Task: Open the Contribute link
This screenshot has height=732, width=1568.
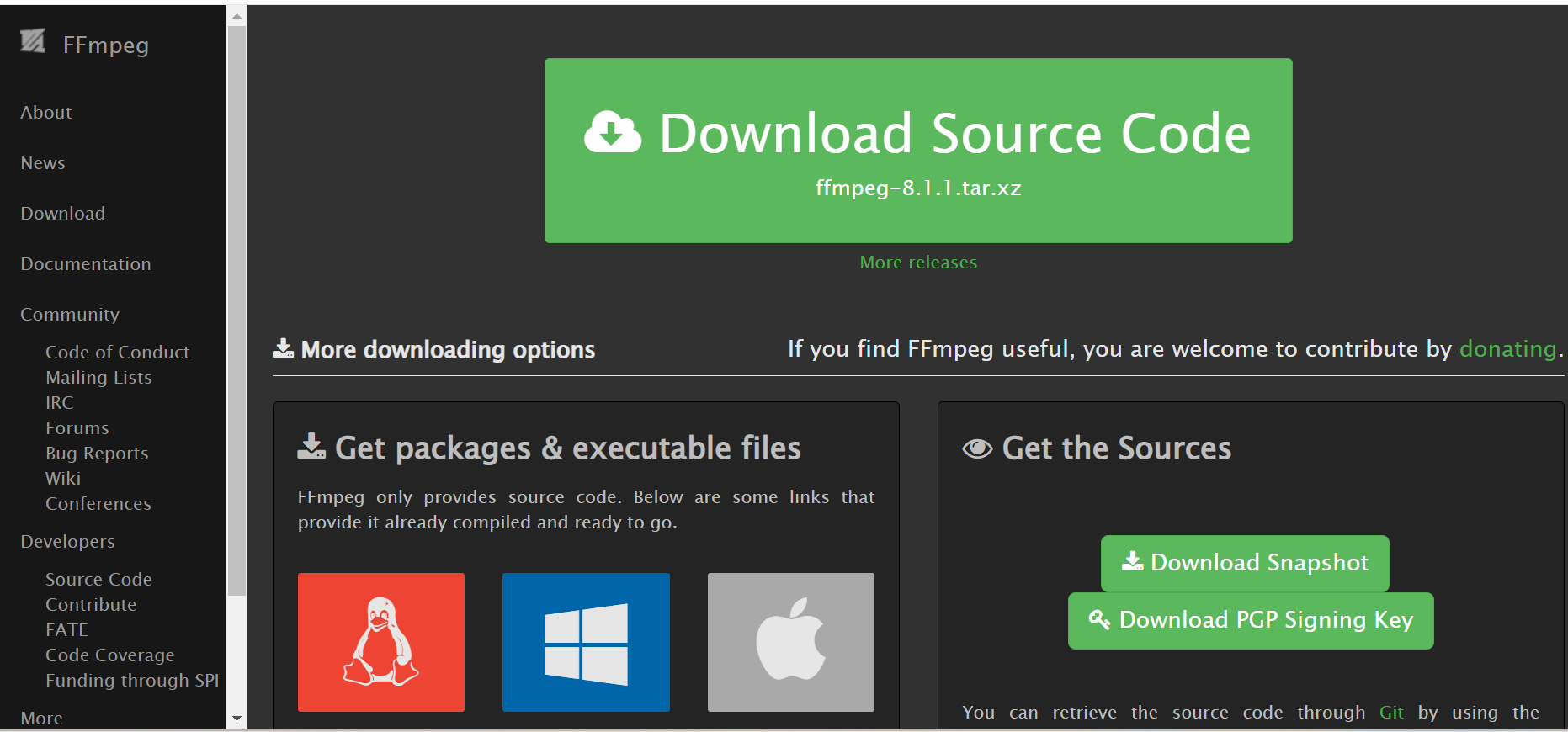Action: 91,605
